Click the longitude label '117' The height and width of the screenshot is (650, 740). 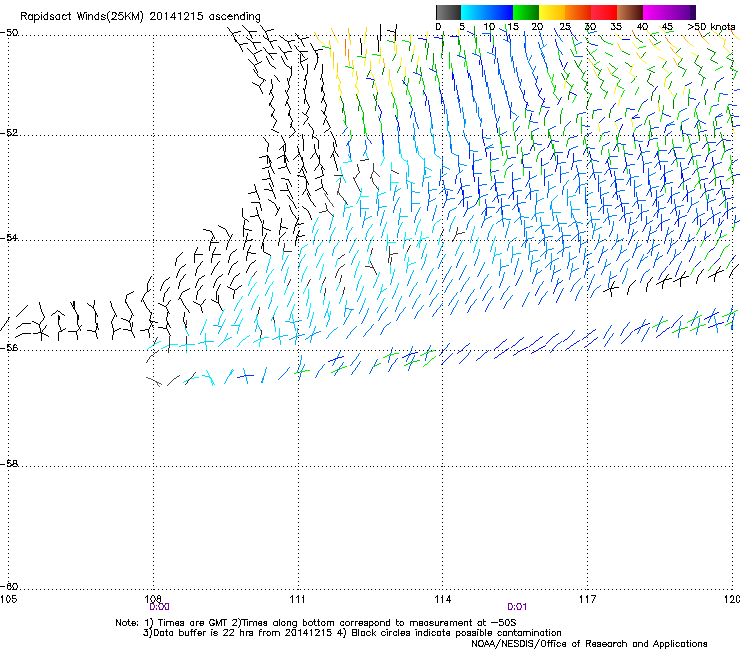pos(587,599)
